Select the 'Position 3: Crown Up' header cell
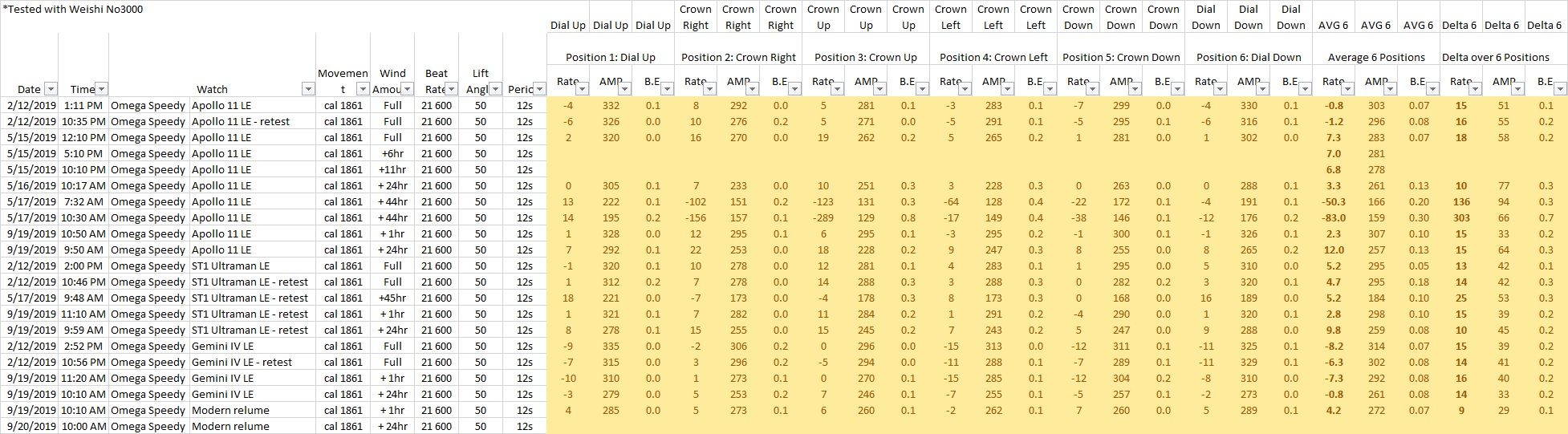This screenshot has height=434, width=1568. [x=865, y=57]
